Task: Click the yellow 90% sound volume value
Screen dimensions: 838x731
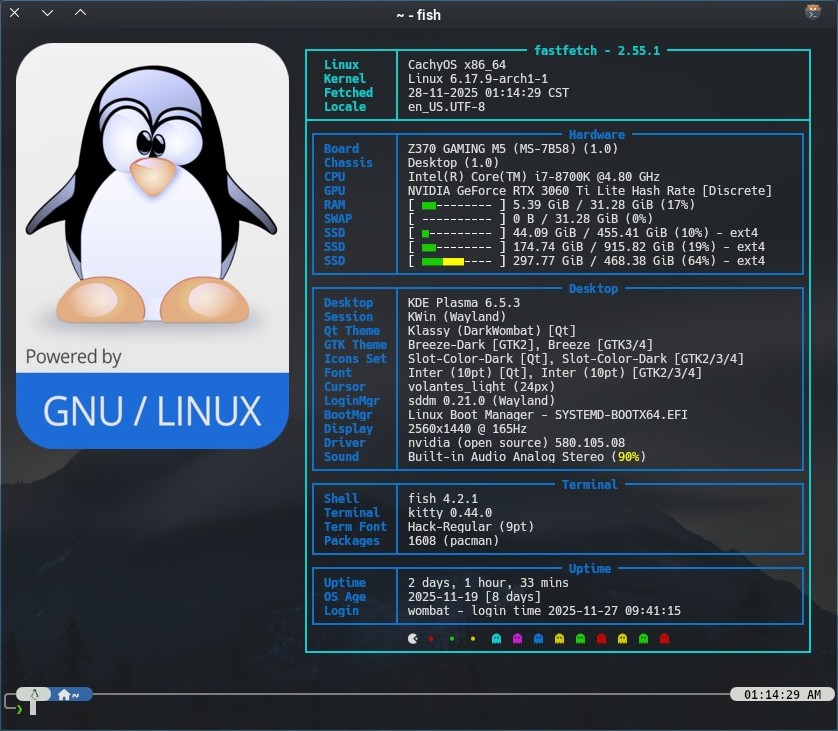Action: (630, 457)
